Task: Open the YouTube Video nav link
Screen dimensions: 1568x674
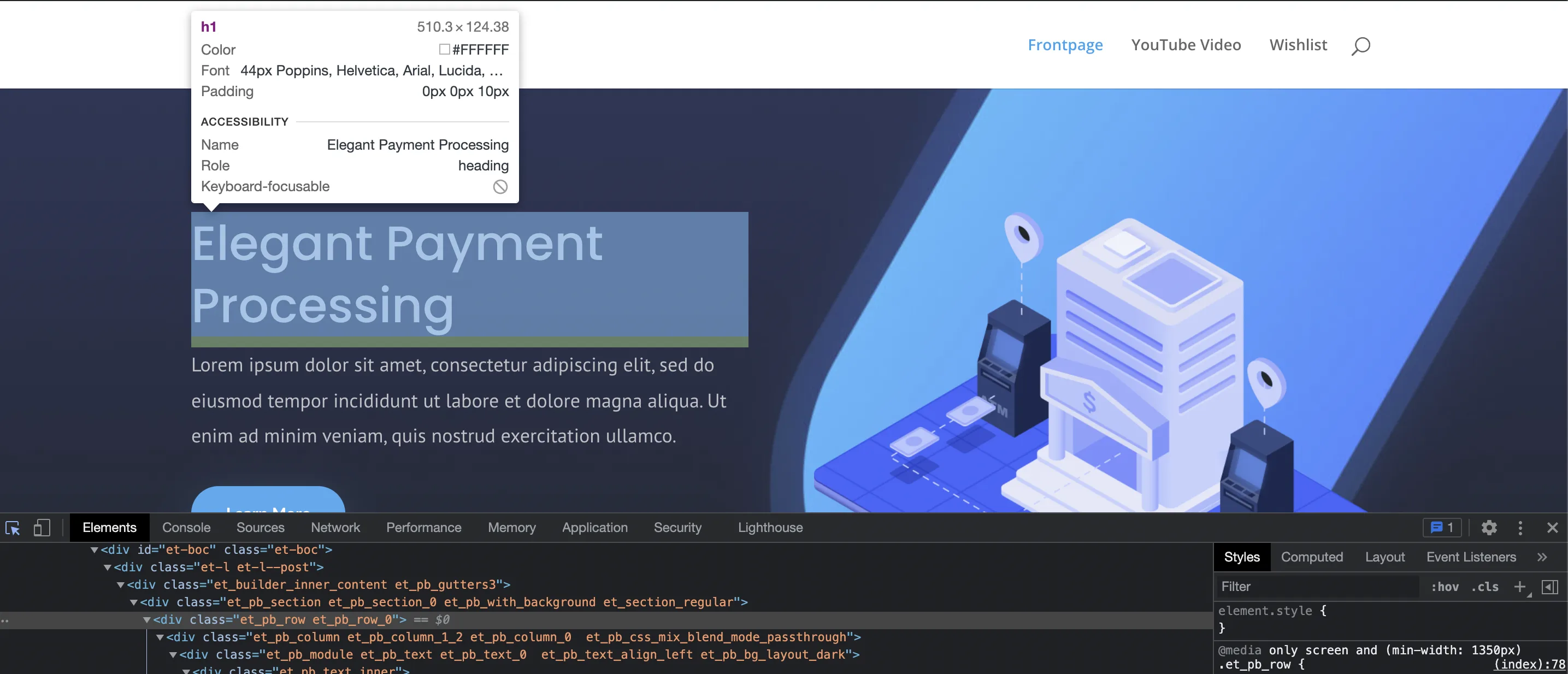Action: (x=1185, y=45)
